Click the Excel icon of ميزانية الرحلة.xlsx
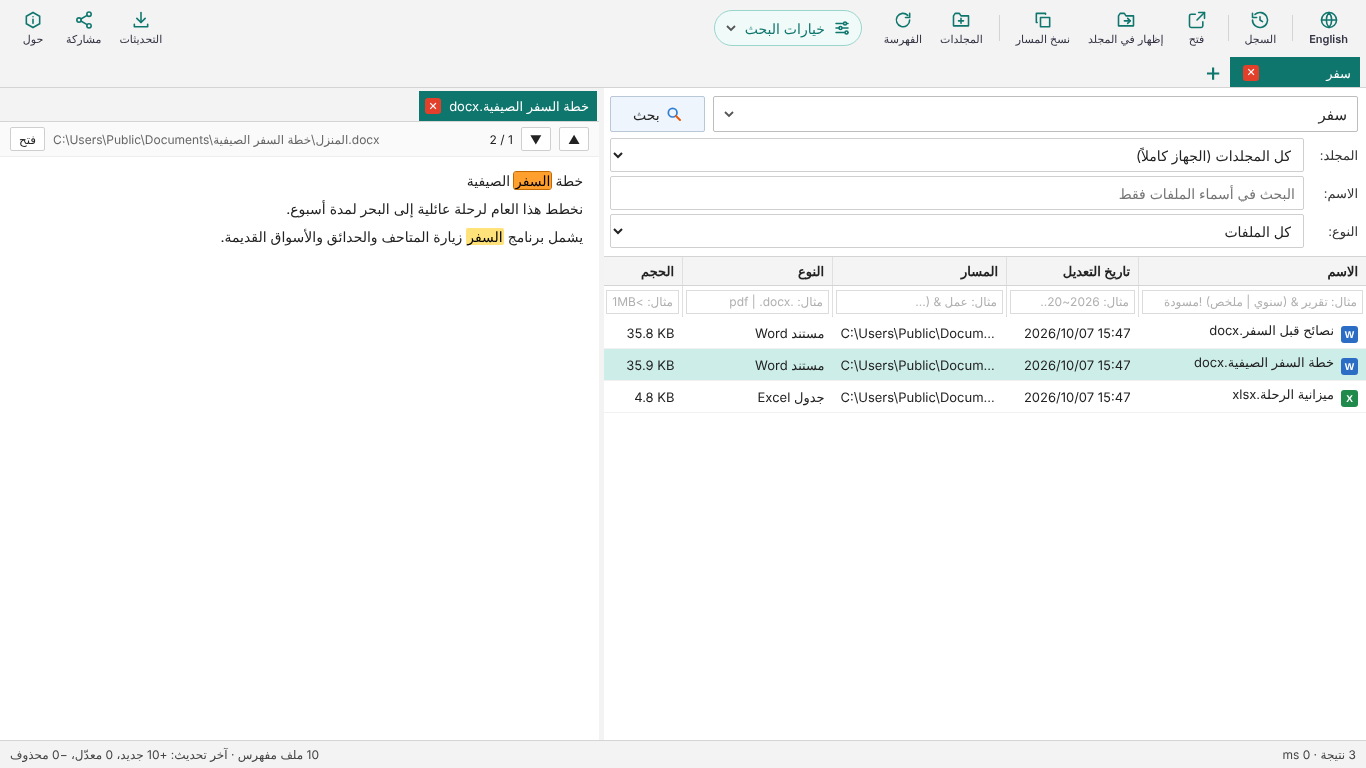1366x768 pixels. pyautogui.click(x=1349, y=398)
